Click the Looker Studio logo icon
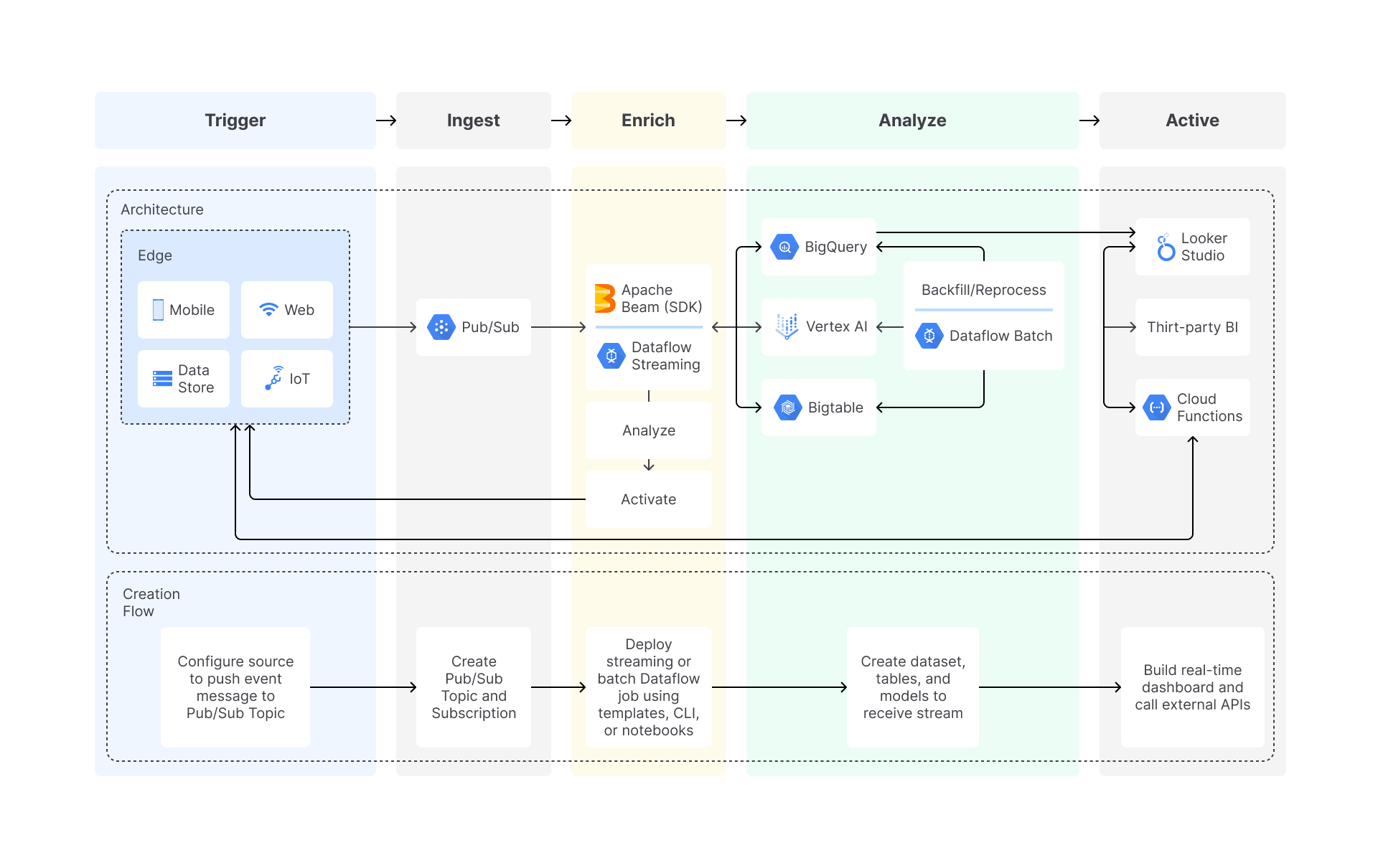This screenshot has width=1378, height=868. (x=1166, y=247)
